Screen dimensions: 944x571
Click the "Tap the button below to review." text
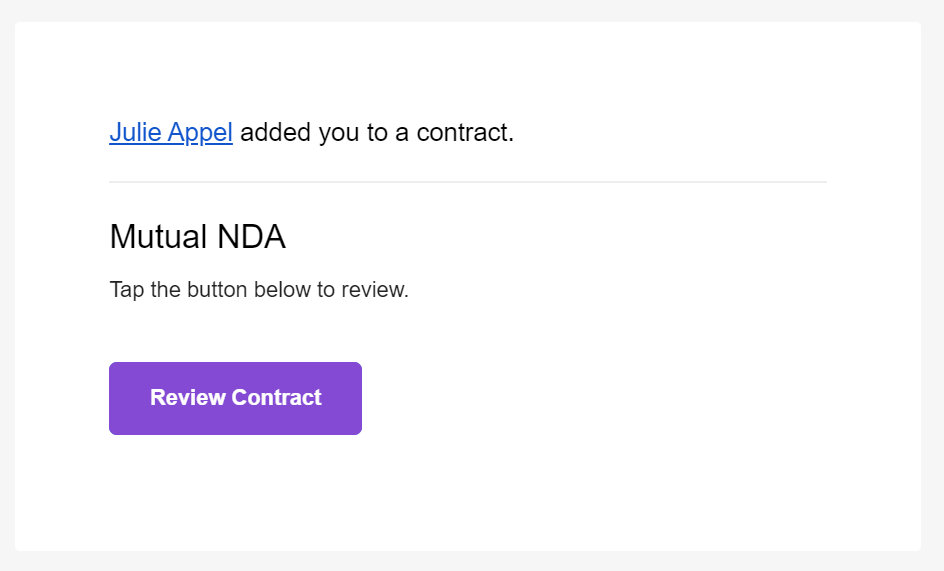[x=259, y=290]
